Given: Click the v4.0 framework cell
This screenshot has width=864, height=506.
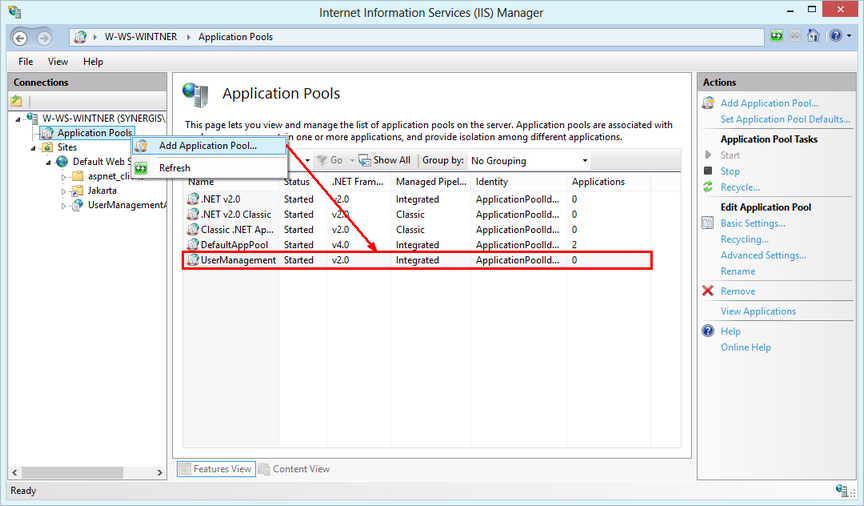Looking at the screenshot, I should [x=340, y=244].
